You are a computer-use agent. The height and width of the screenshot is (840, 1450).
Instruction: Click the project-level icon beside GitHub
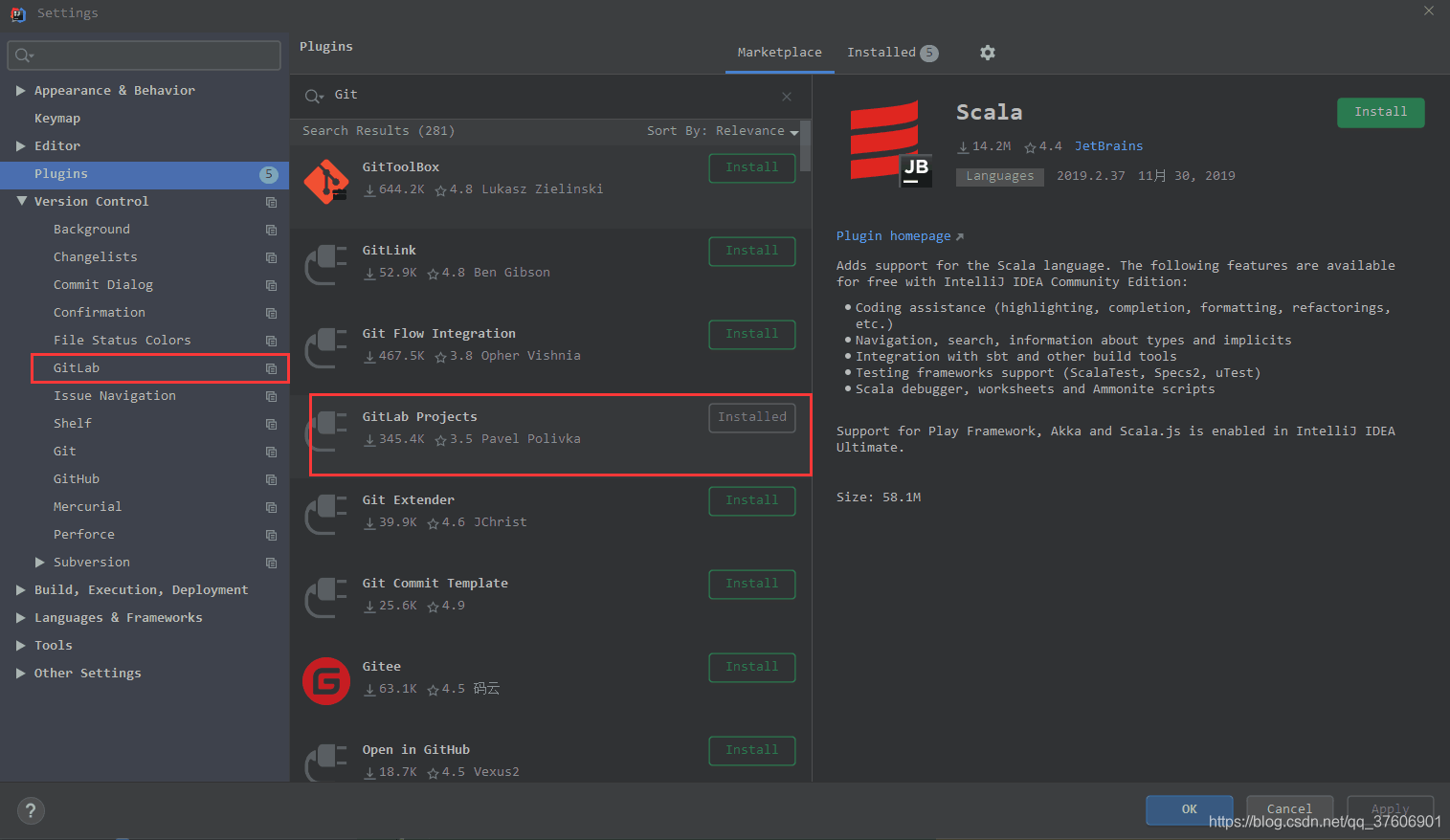coord(272,479)
